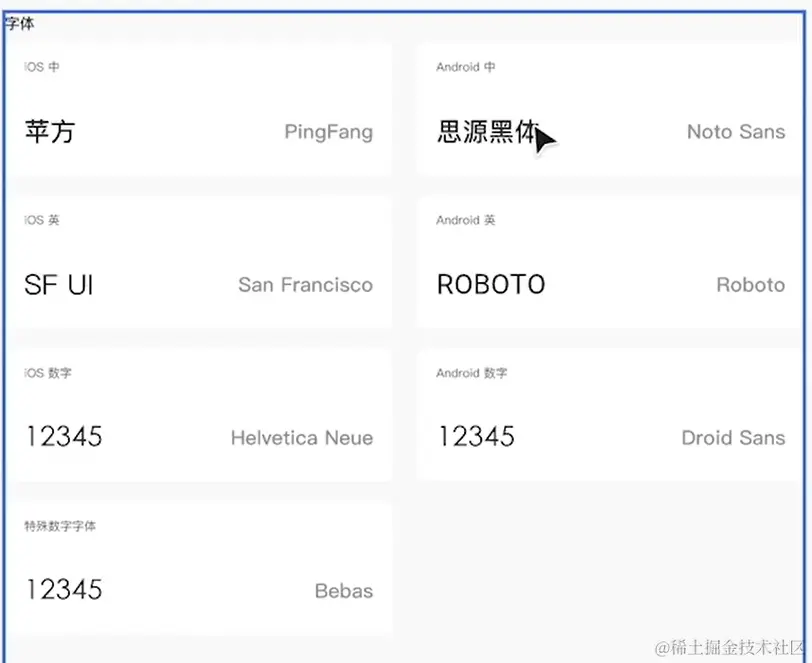This screenshot has height=663, width=812.
Task: Click the Droid Sans font name
Action: [x=733, y=438]
